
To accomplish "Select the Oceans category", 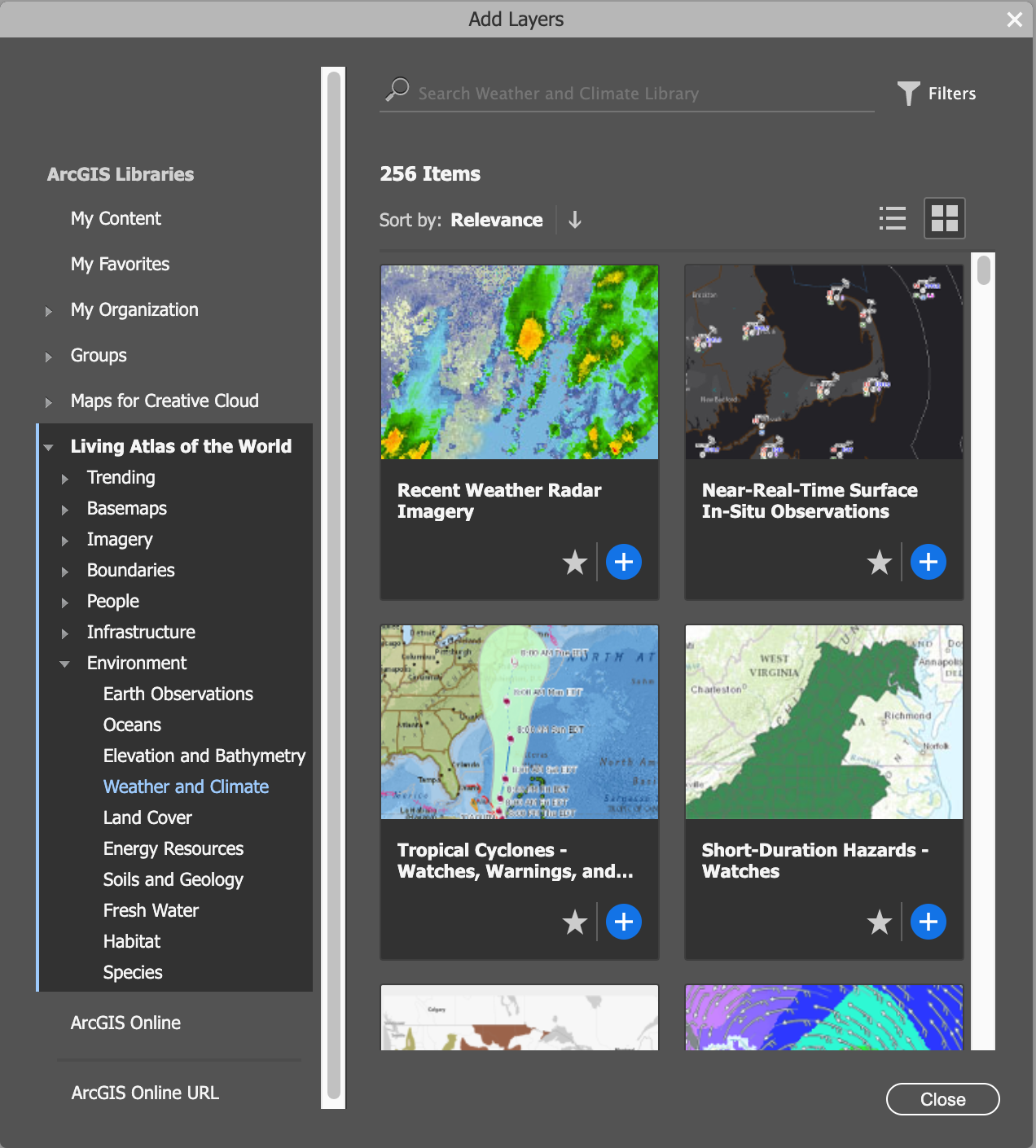I will [x=132, y=725].
